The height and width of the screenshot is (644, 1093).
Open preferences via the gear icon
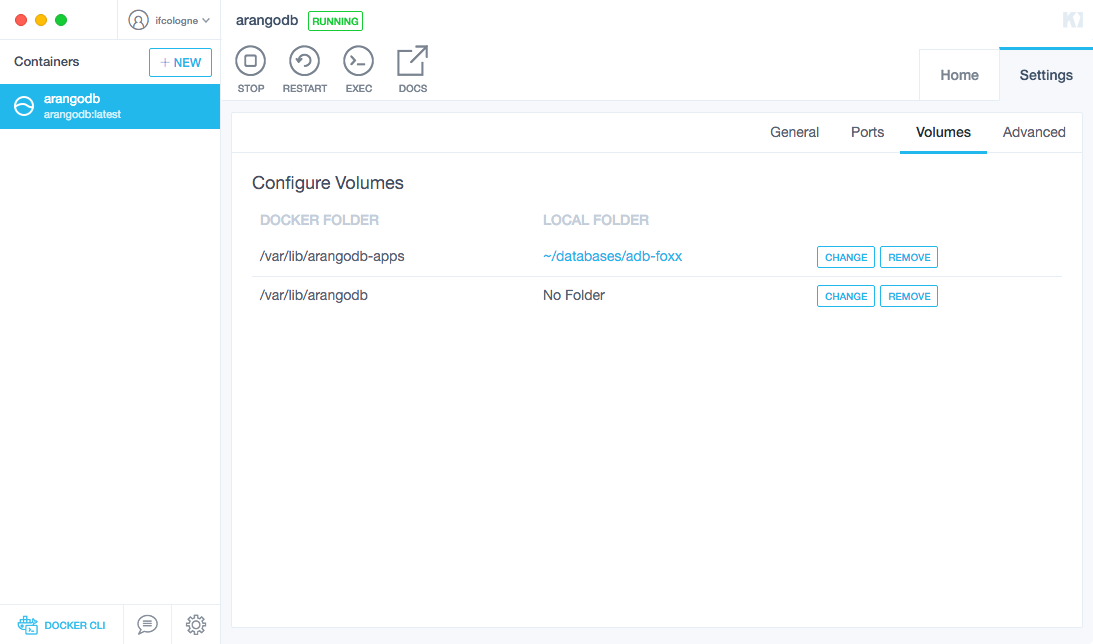(196, 624)
